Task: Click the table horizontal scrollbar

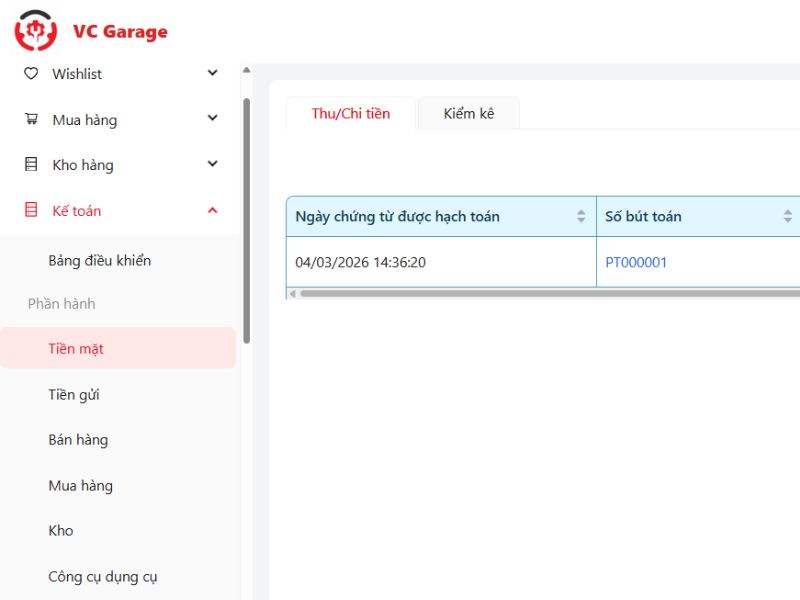Action: pos(540,294)
